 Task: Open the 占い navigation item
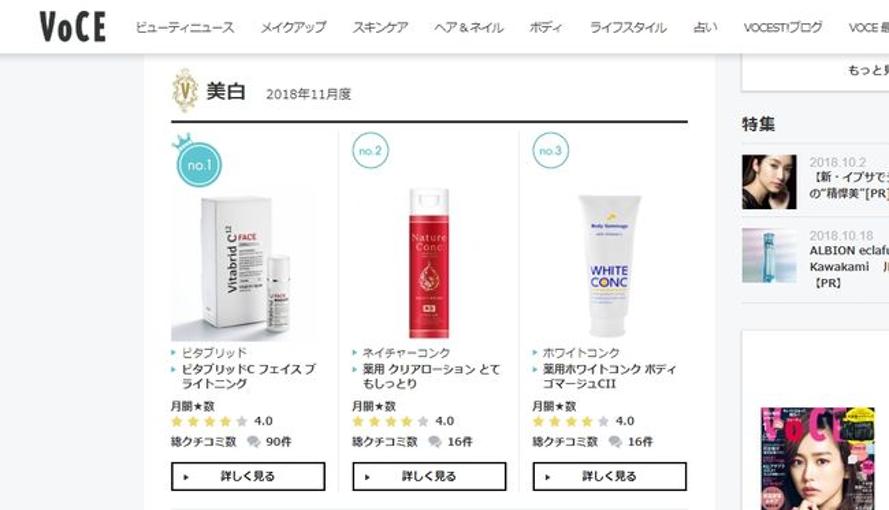(705, 27)
